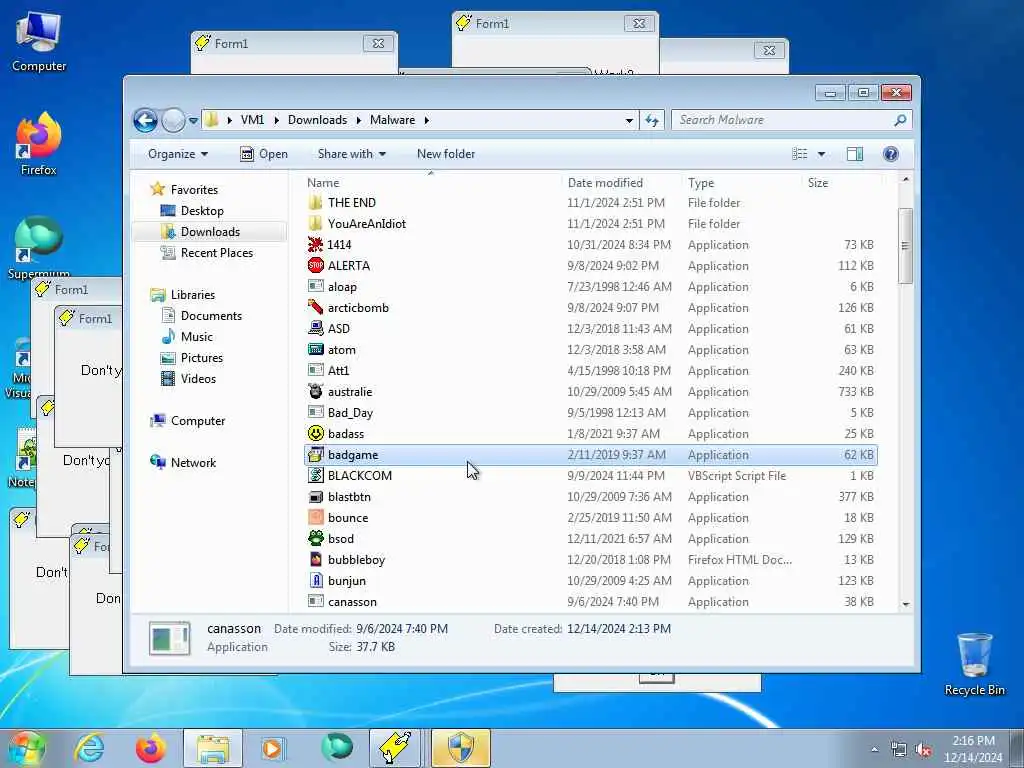Select the atom file icon

(x=315, y=350)
